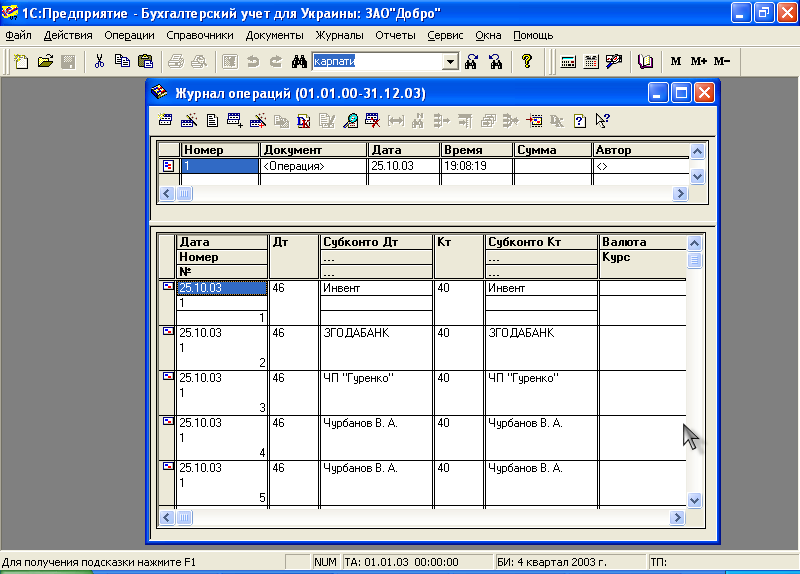The height and width of the screenshot is (574, 800).
Task: Click Инвент in the Субконто Дт column
Action: (377, 288)
